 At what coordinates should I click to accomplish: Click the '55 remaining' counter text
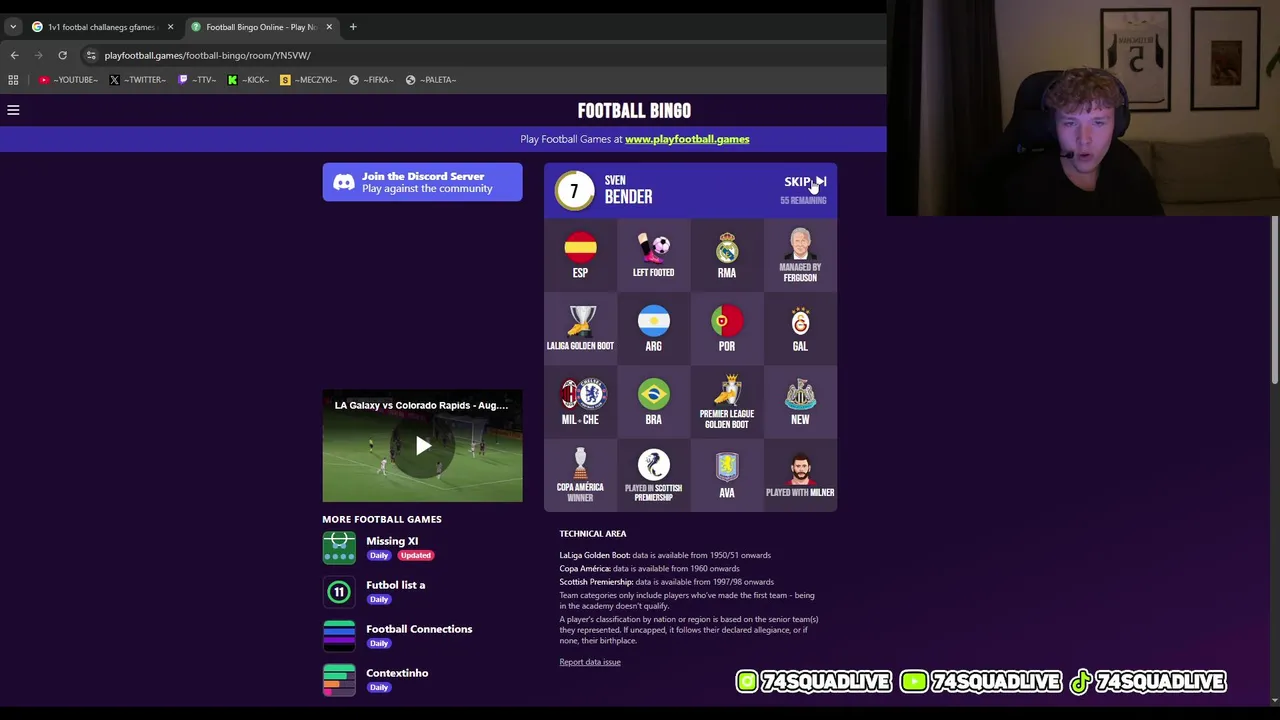(803, 200)
